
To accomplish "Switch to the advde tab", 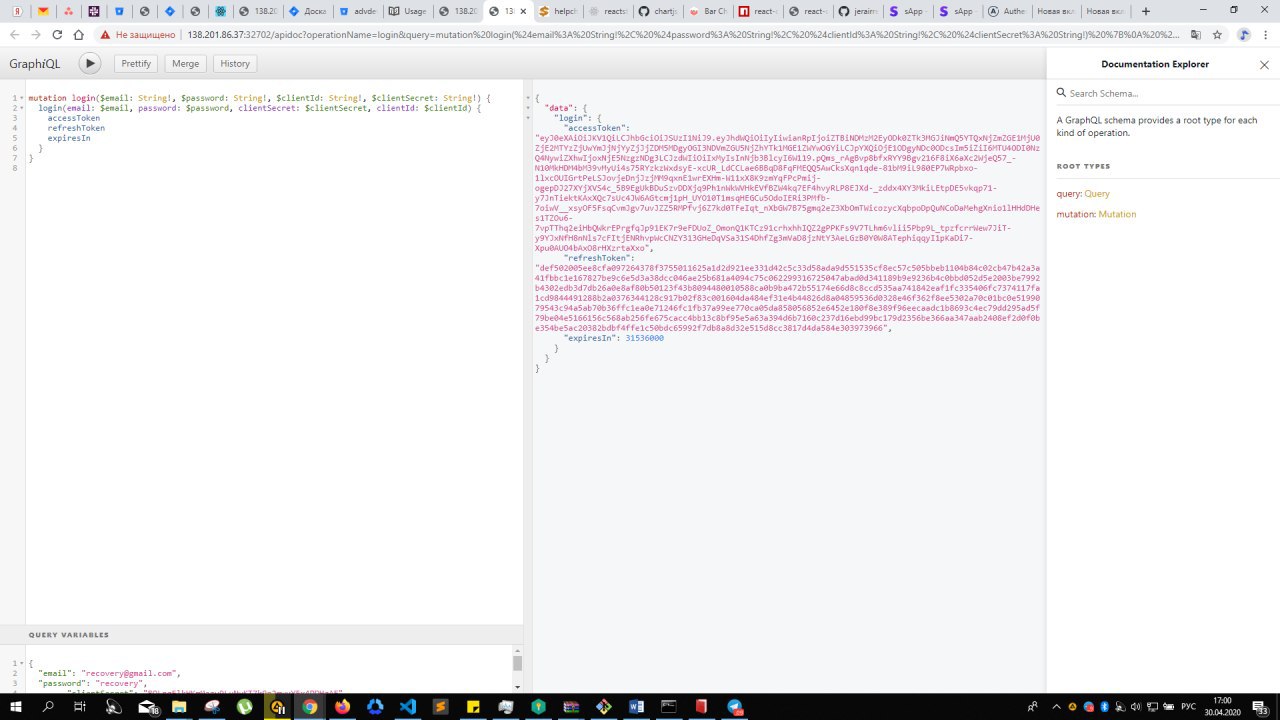I will 357,11.
